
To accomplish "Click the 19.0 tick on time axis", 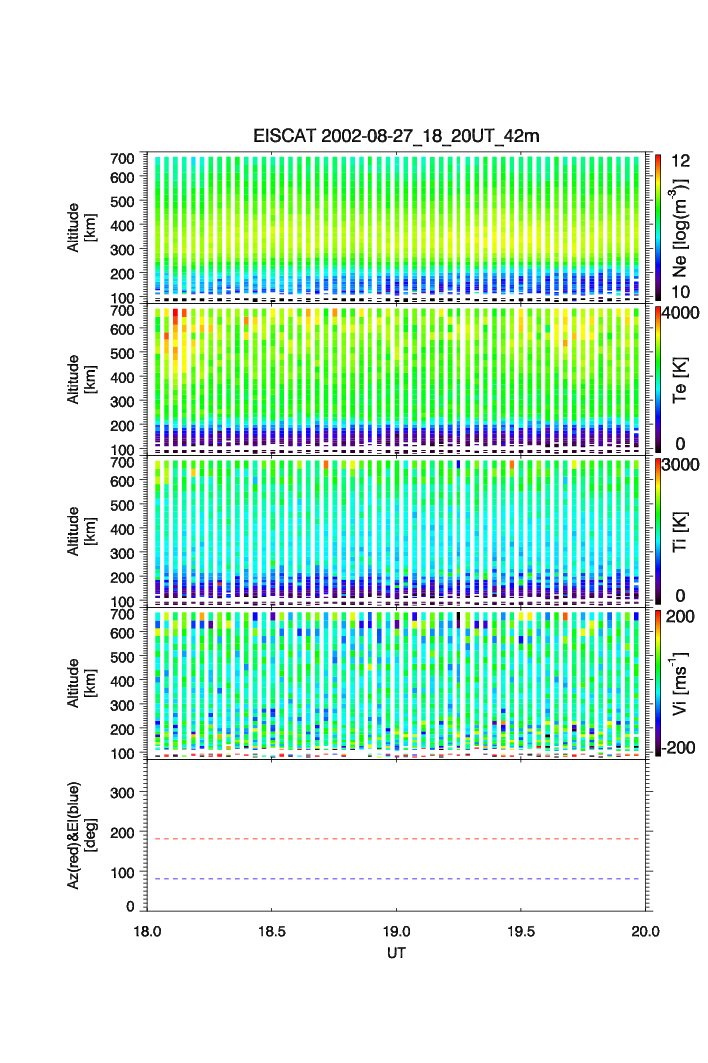I will [x=397, y=931].
